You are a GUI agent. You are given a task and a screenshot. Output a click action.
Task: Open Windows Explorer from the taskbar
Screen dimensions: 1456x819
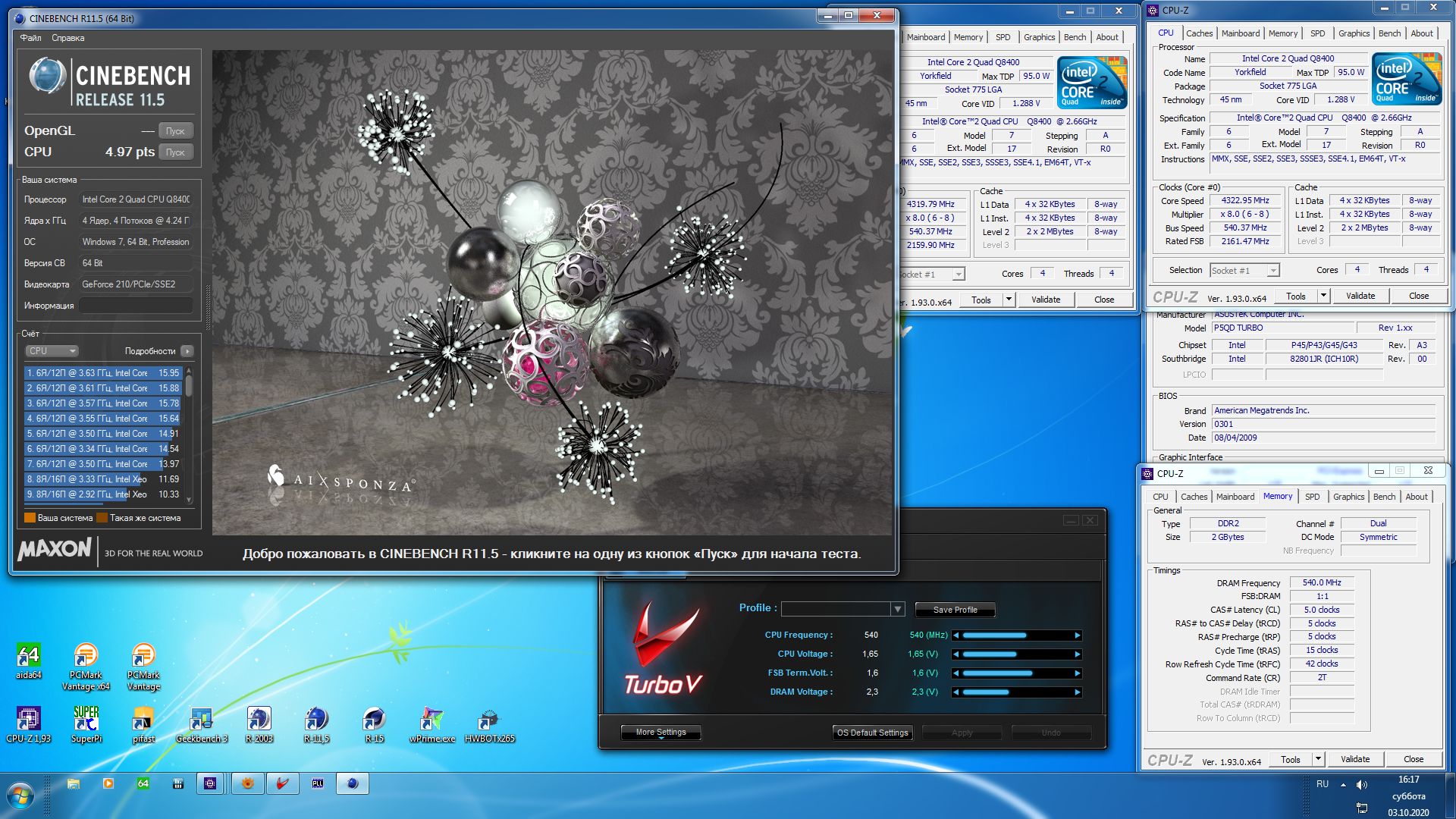tap(74, 783)
